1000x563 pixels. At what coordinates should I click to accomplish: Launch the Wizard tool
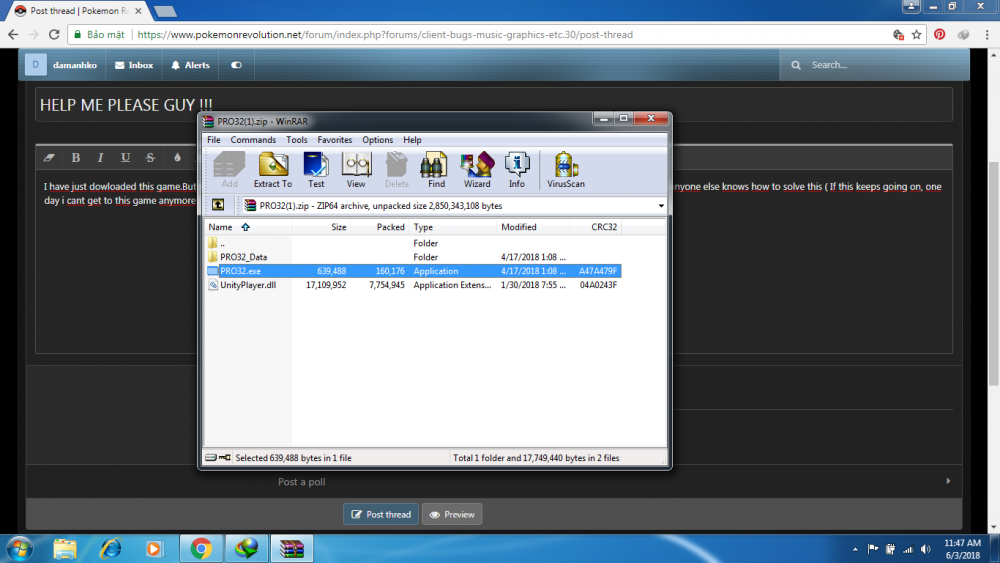coord(477,169)
